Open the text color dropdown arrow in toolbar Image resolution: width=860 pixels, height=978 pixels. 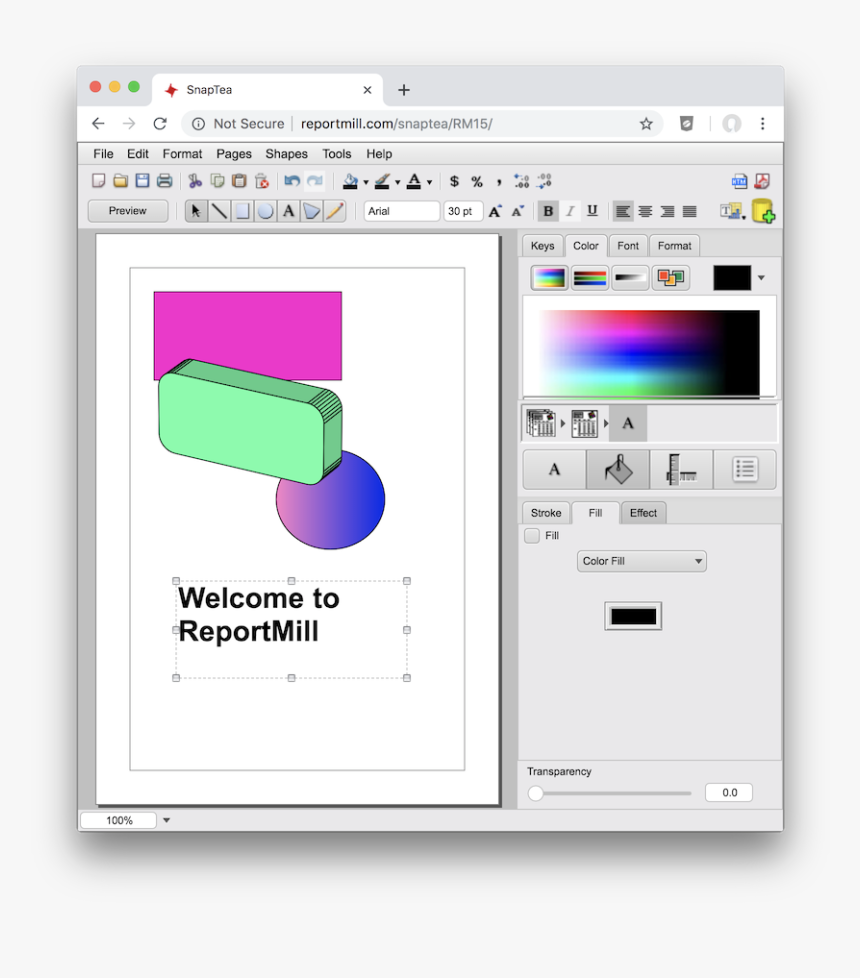[x=429, y=182]
